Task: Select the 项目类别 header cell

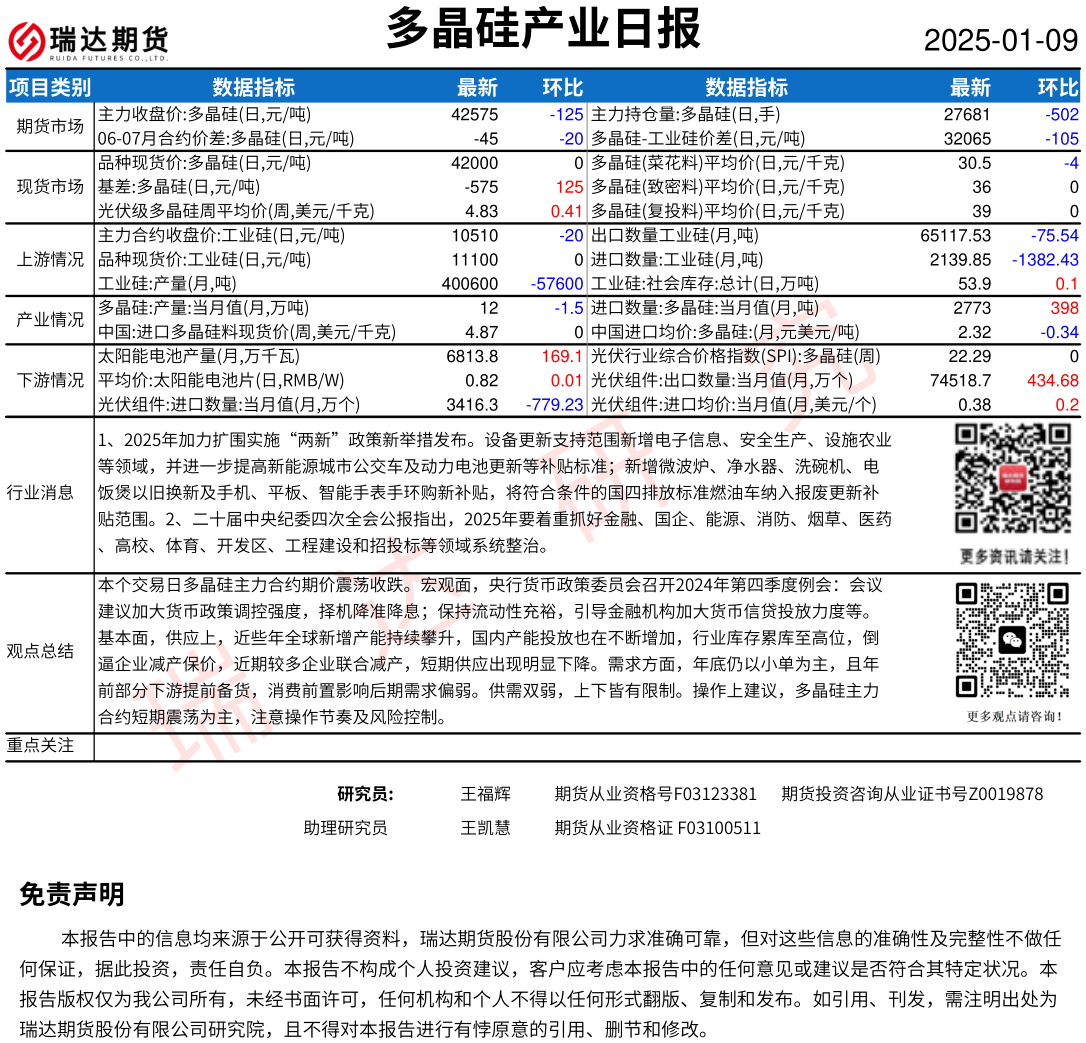Action: pos(50,88)
